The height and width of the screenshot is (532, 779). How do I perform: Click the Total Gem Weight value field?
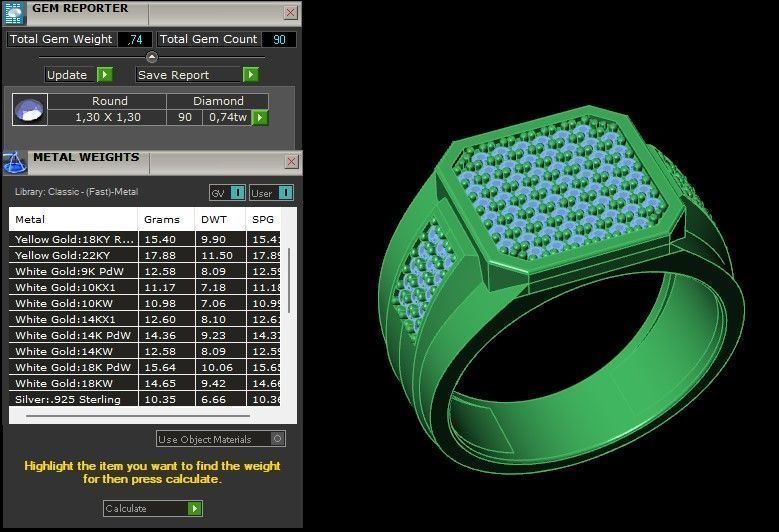pyautogui.click(x=135, y=39)
